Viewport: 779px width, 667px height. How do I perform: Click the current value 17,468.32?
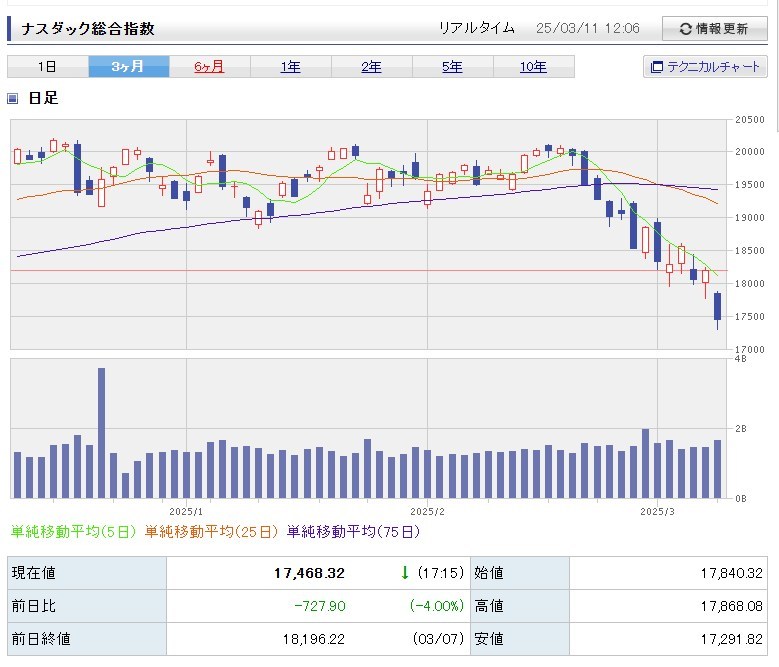(x=308, y=573)
